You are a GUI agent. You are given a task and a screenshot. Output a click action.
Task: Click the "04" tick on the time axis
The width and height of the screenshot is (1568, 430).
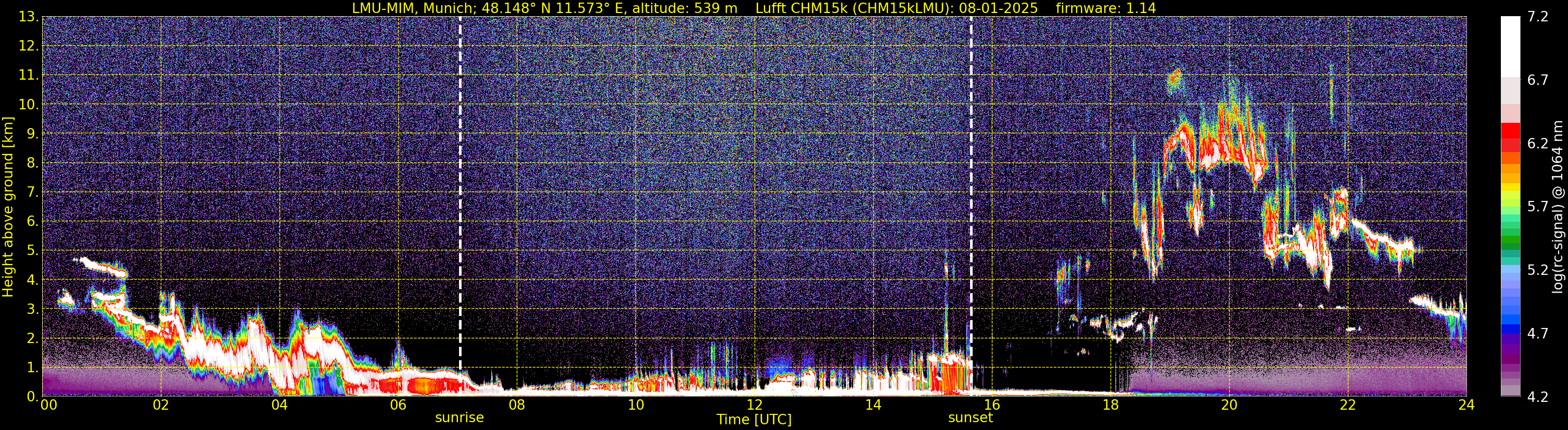pos(279,405)
